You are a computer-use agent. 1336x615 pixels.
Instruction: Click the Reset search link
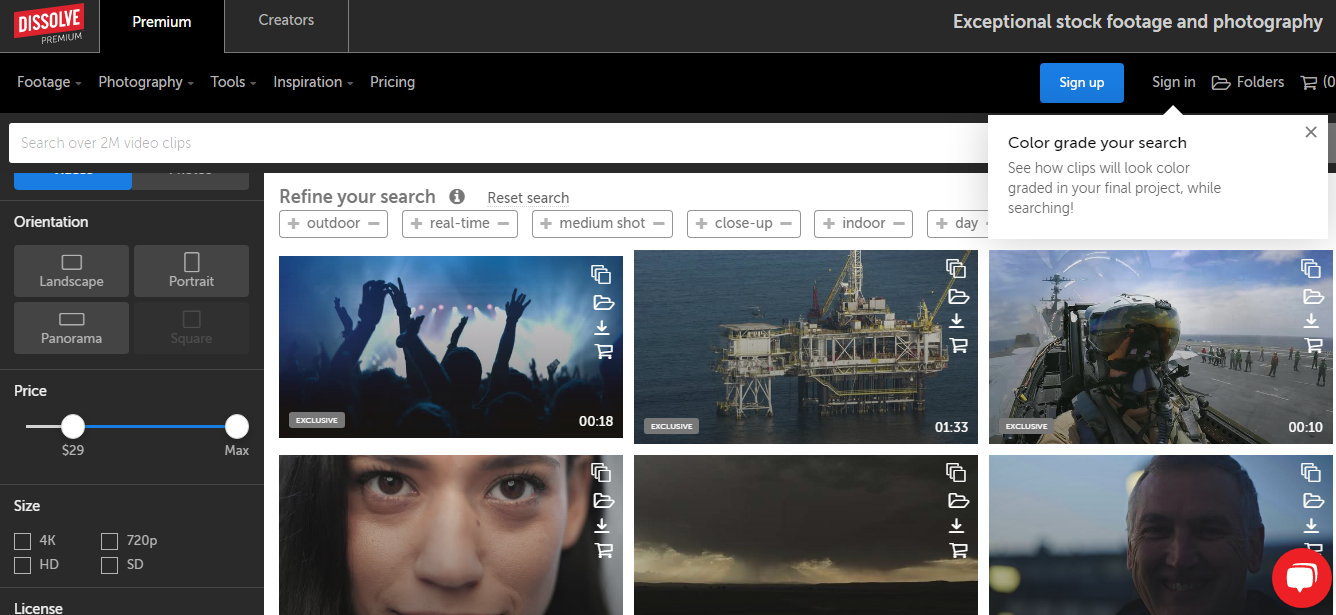pyautogui.click(x=528, y=198)
